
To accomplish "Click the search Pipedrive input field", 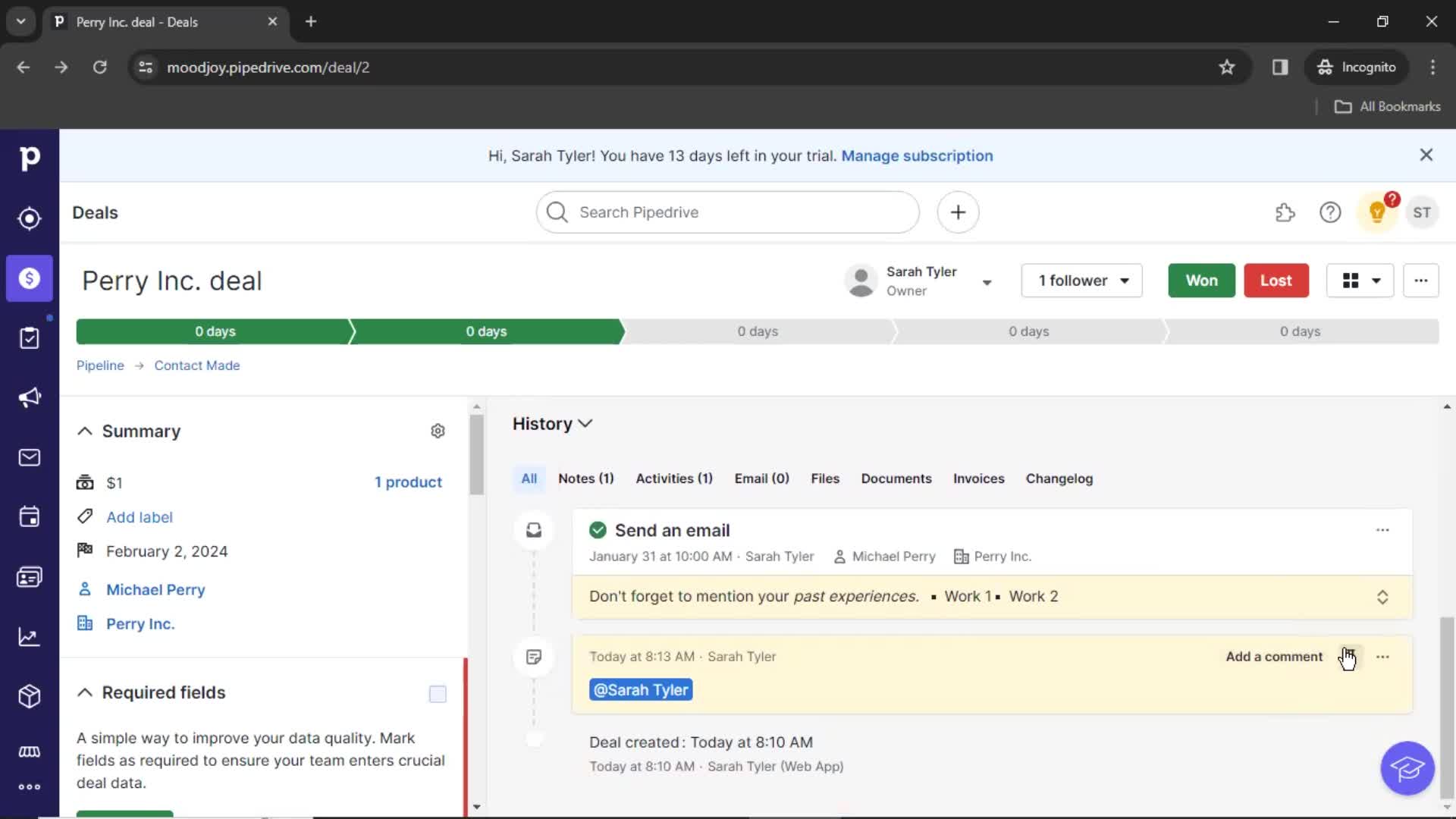I will tap(728, 212).
